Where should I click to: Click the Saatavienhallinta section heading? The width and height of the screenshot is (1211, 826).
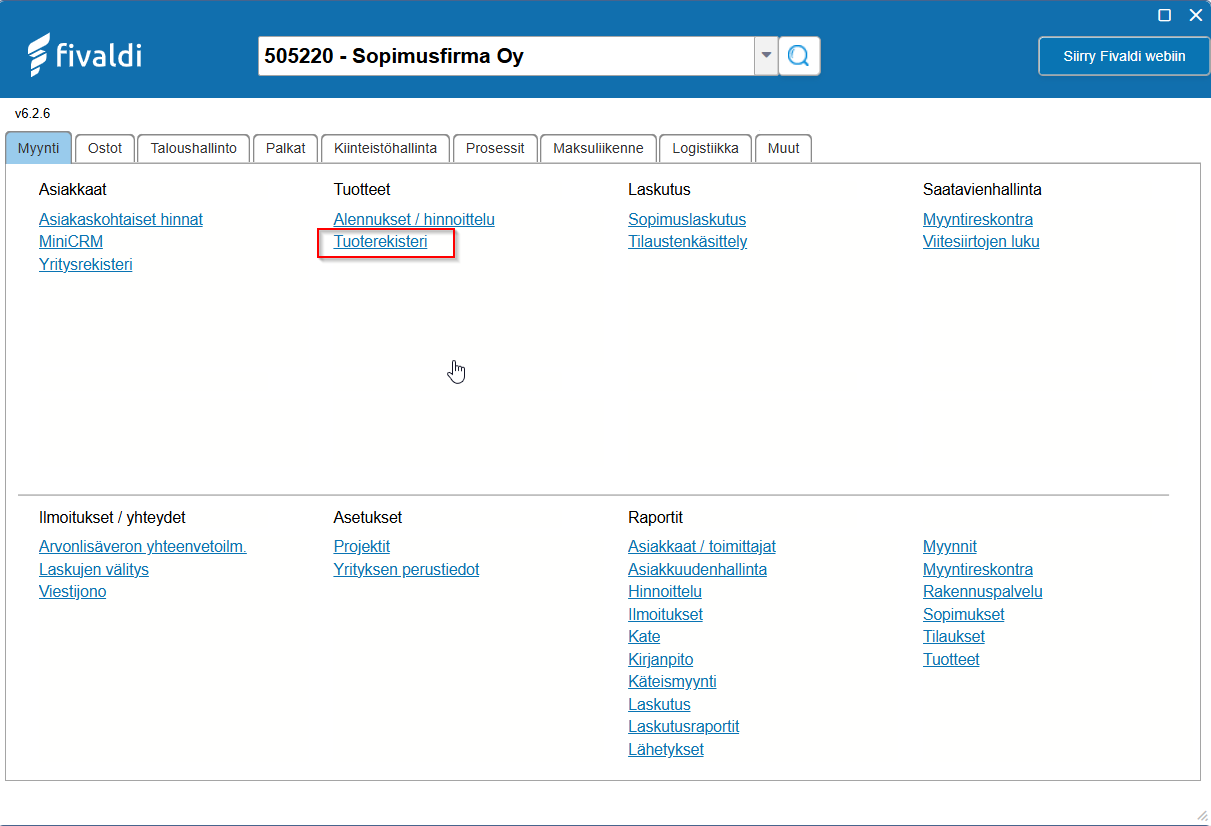982,189
